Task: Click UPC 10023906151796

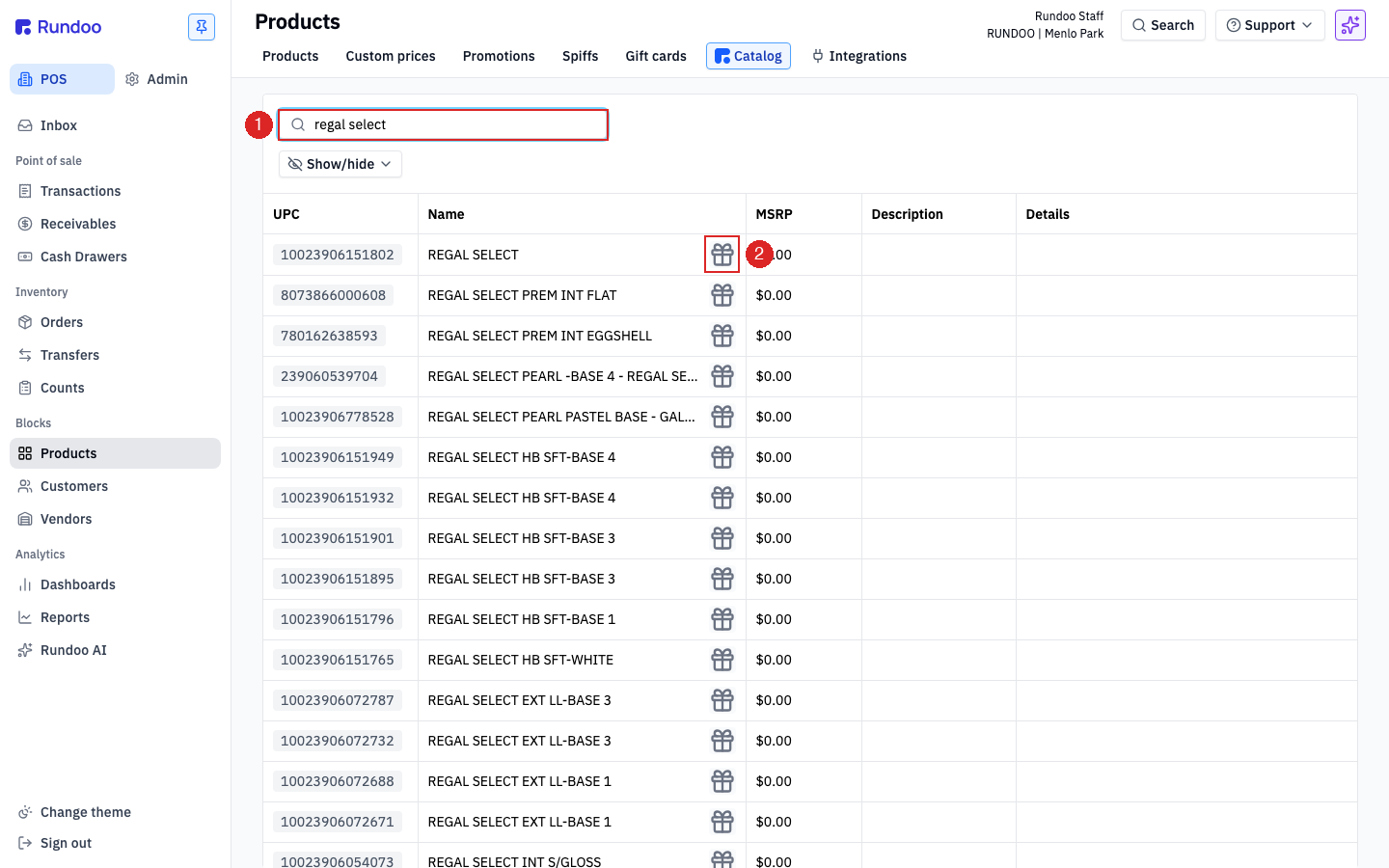Action: click(x=338, y=619)
